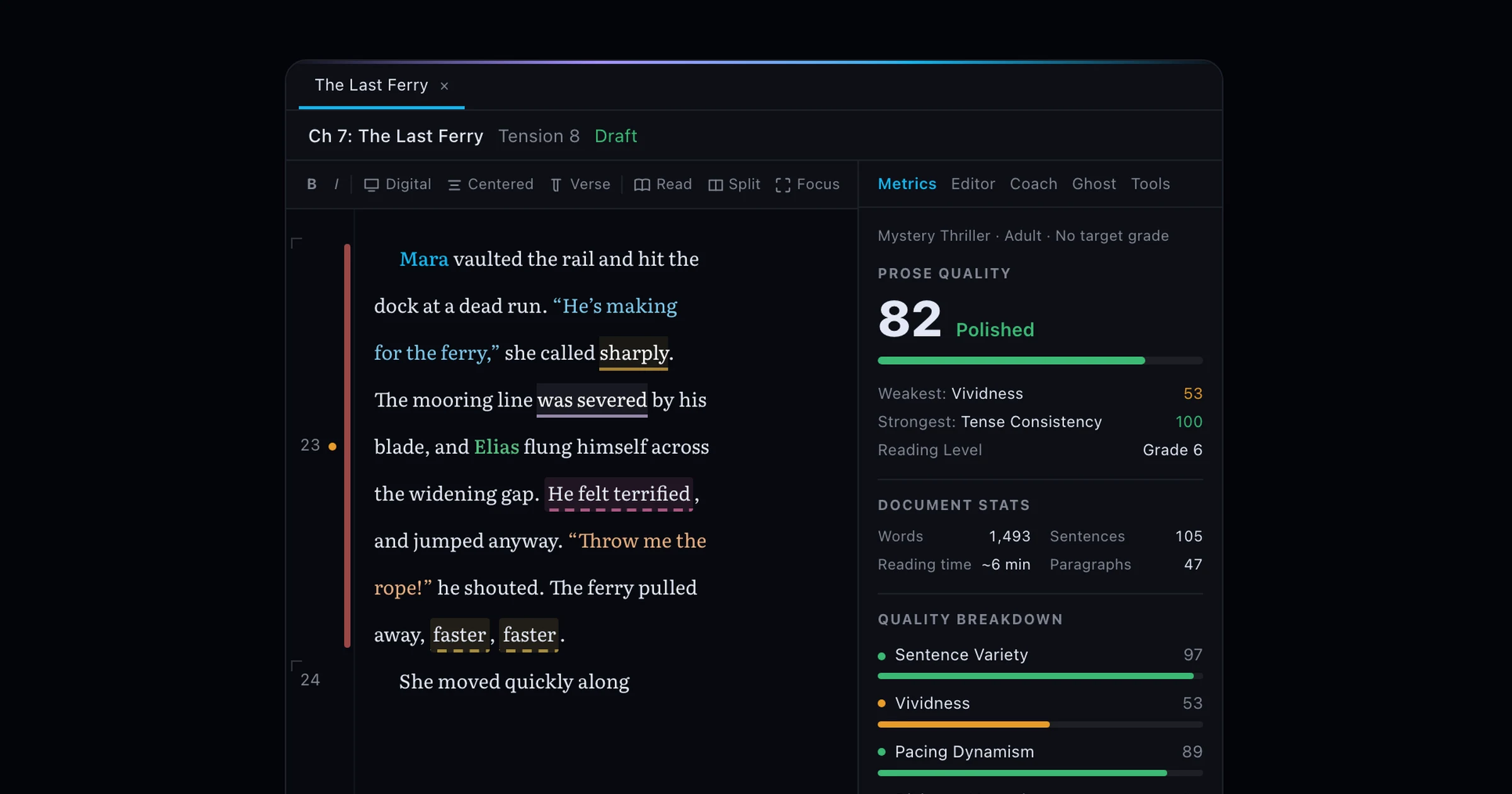Viewport: 1512px width, 794px height.
Task: Expand Sentence Variety breakdown row
Action: [1040, 655]
